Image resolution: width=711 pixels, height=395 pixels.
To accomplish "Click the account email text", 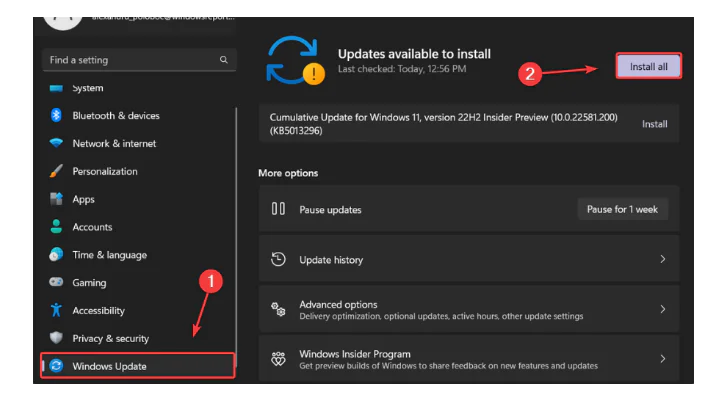I will pos(163,18).
